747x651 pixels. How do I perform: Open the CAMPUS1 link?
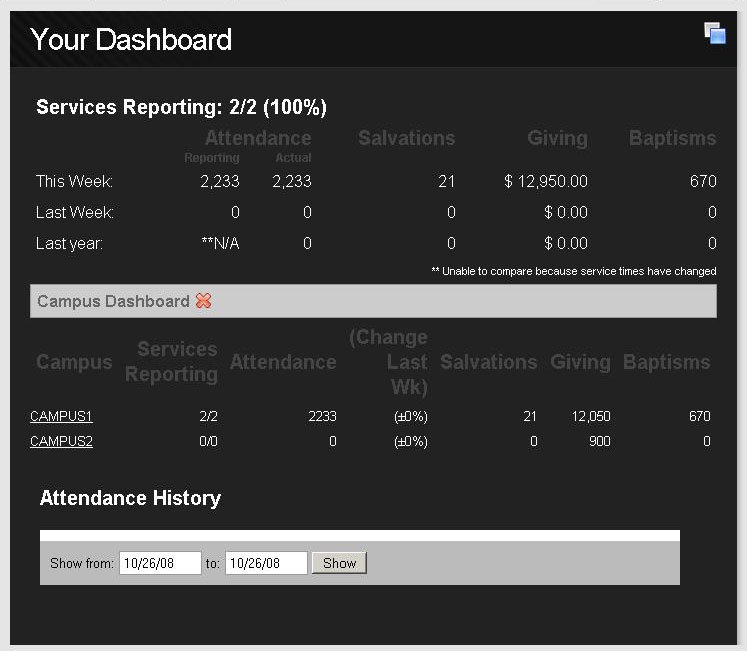(x=61, y=416)
